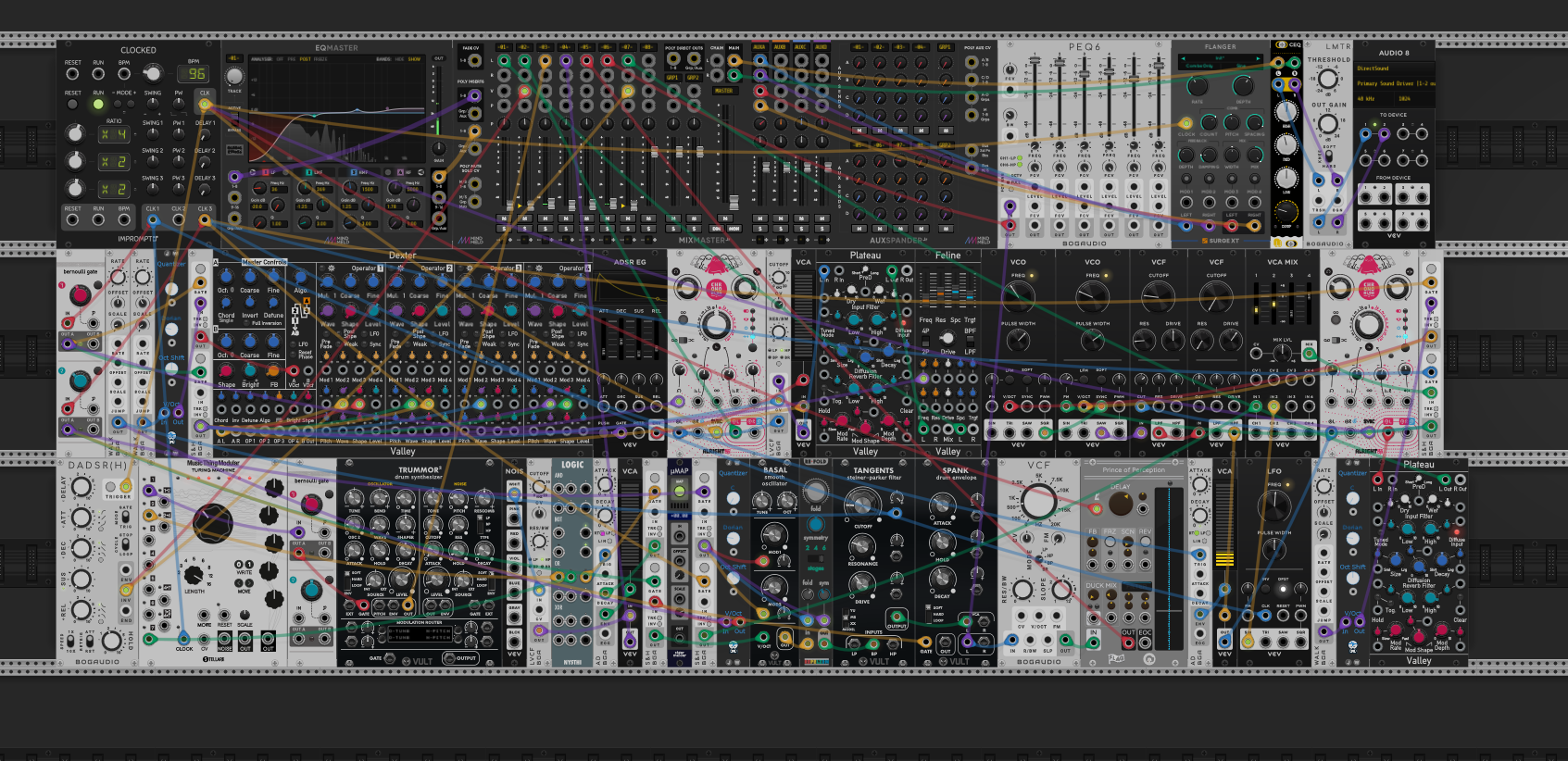Click the DELAY knob on Prince of Perception
Screen dimensions: 1568x761
coord(1121,504)
